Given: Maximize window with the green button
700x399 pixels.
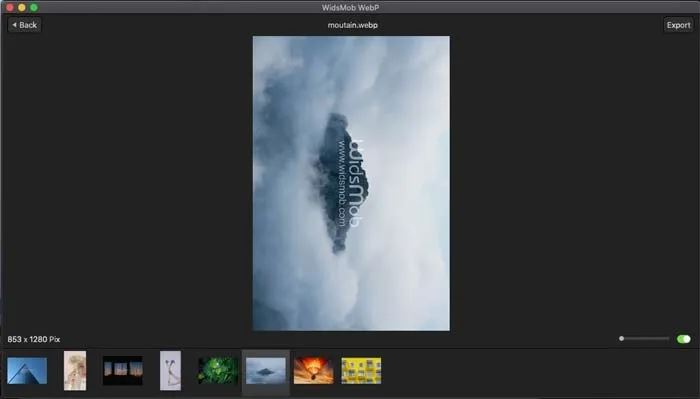Looking at the screenshot, I should 34,8.
